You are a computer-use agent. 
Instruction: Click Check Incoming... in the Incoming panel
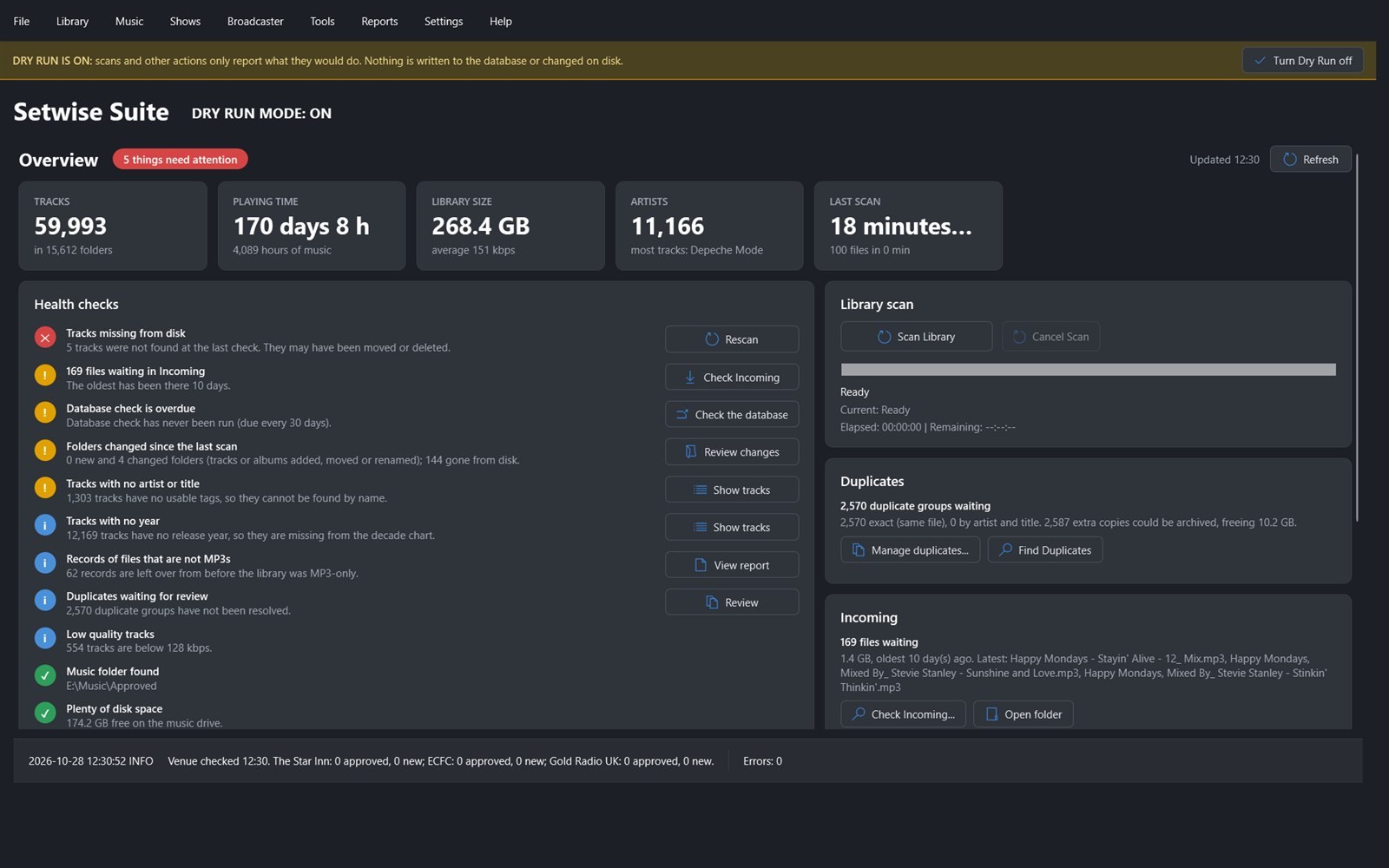tap(903, 714)
